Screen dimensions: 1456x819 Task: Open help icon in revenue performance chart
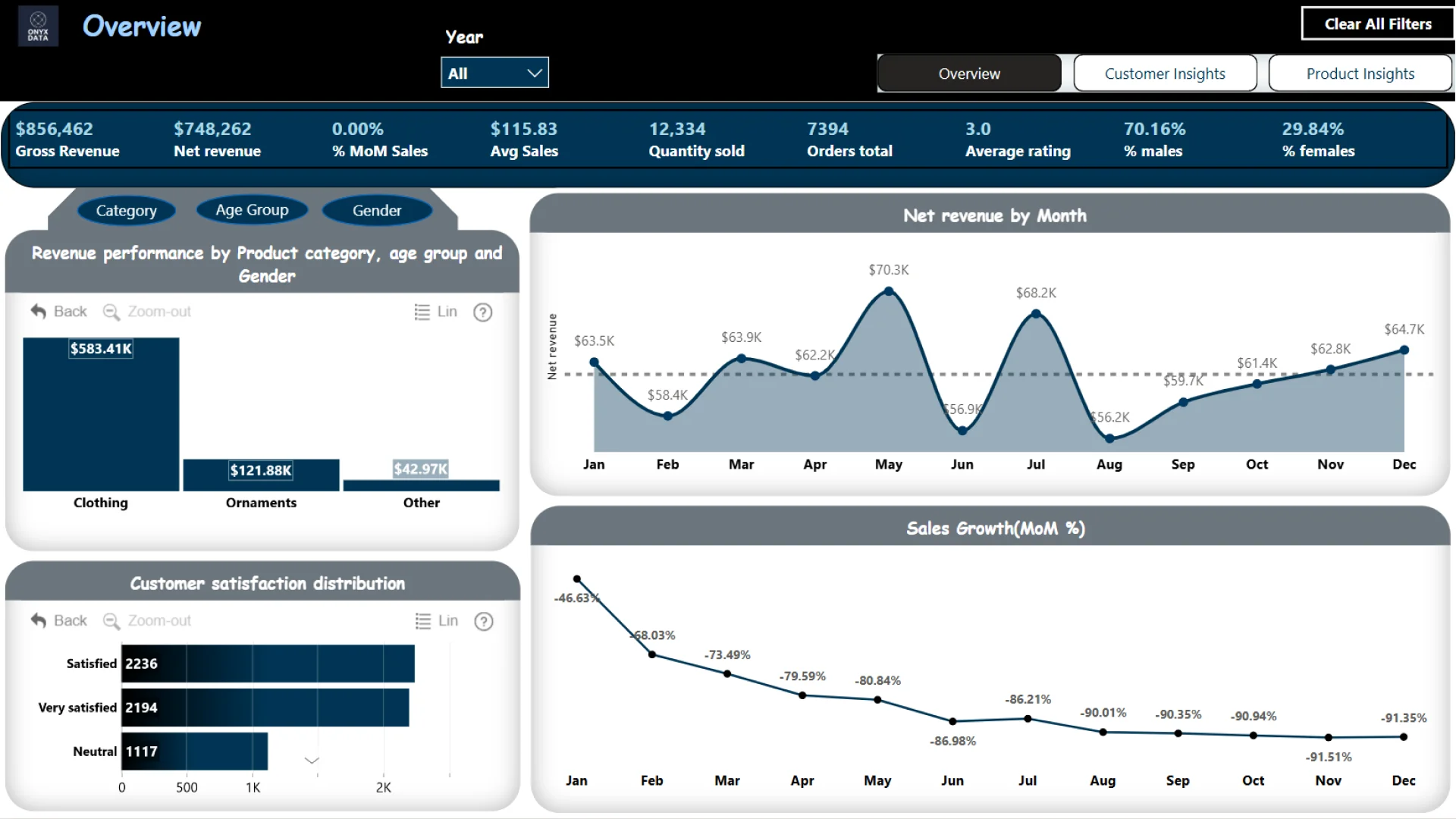[483, 312]
